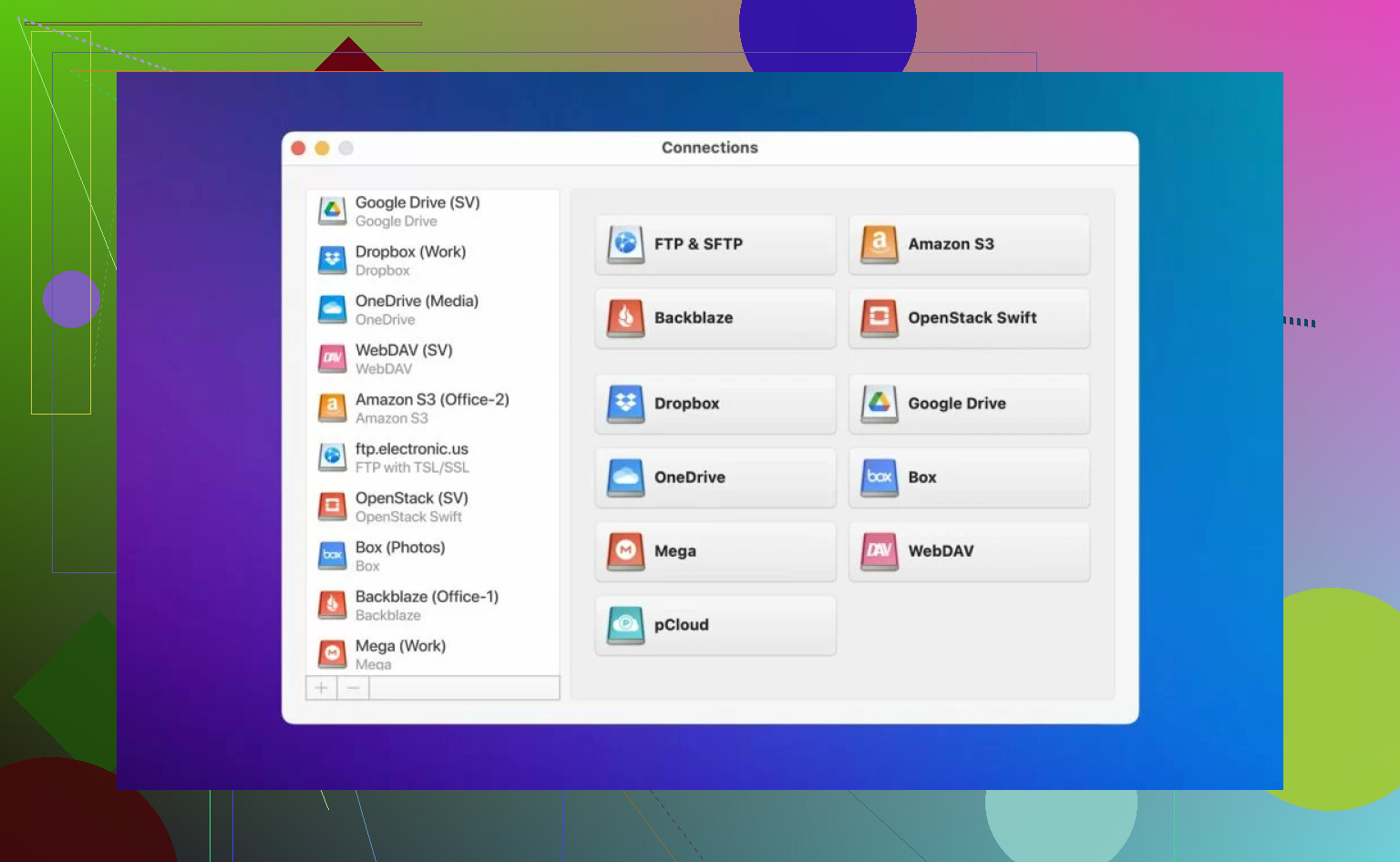Click the OneDrive cloud icon in the connection grid
Image resolution: width=1400 pixels, height=862 pixels.
[x=625, y=477]
